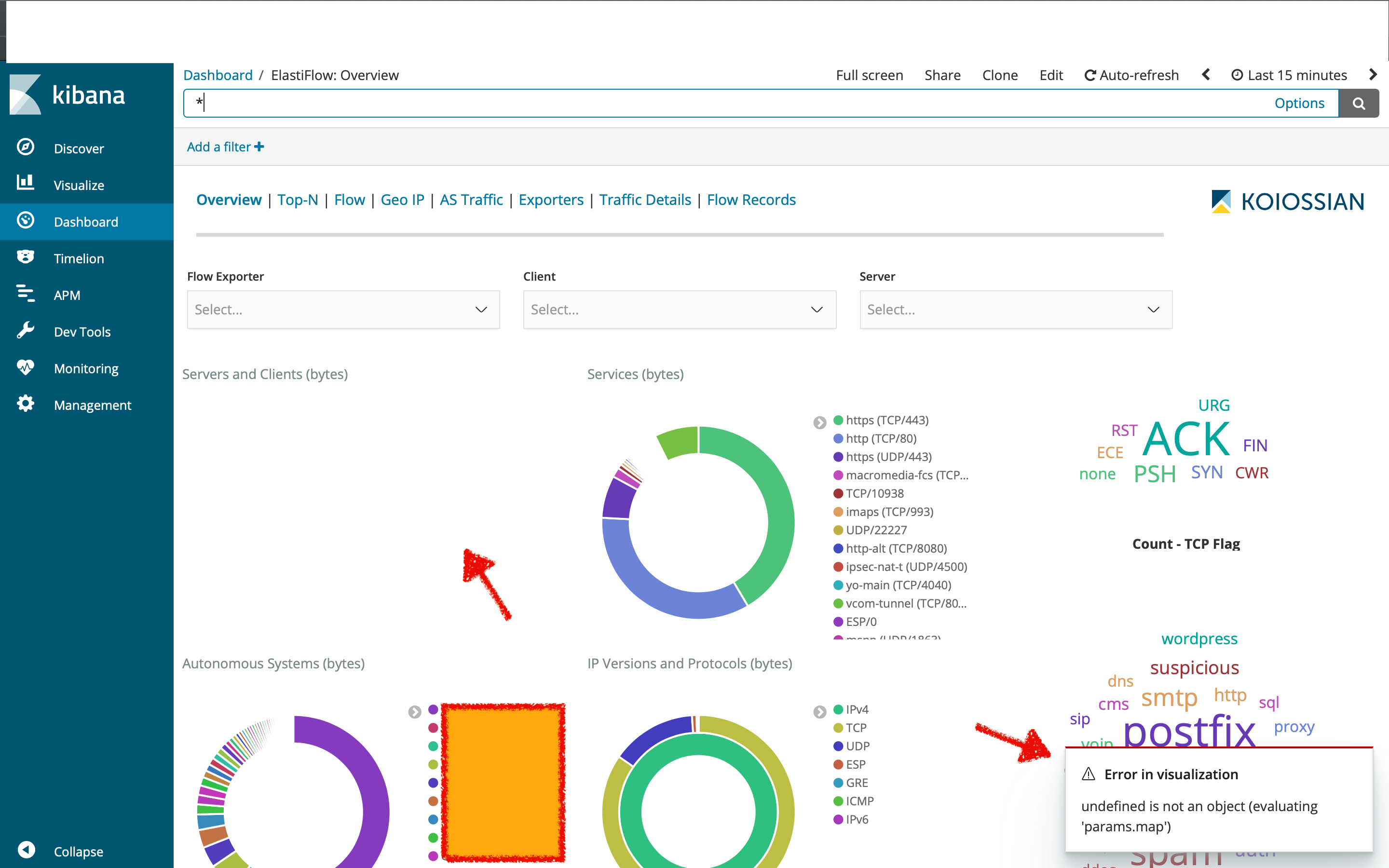Open the Server selection dropdown
The height and width of the screenshot is (868, 1389).
1015,310
